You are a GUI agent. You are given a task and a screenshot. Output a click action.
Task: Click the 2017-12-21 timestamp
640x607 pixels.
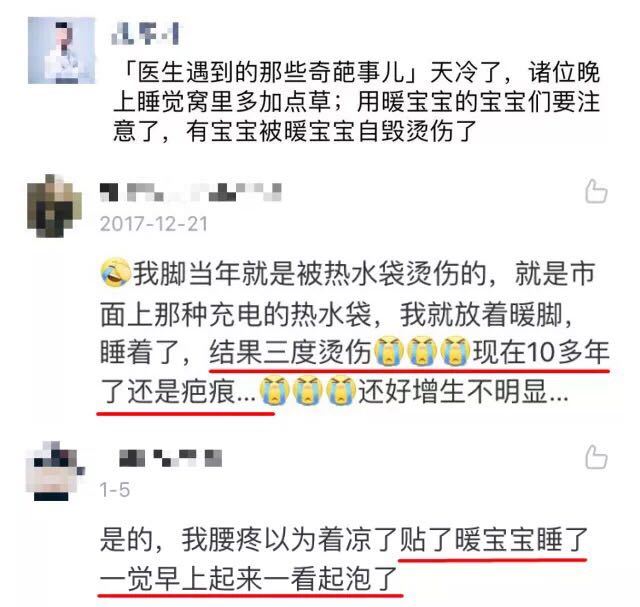click(154, 224)
